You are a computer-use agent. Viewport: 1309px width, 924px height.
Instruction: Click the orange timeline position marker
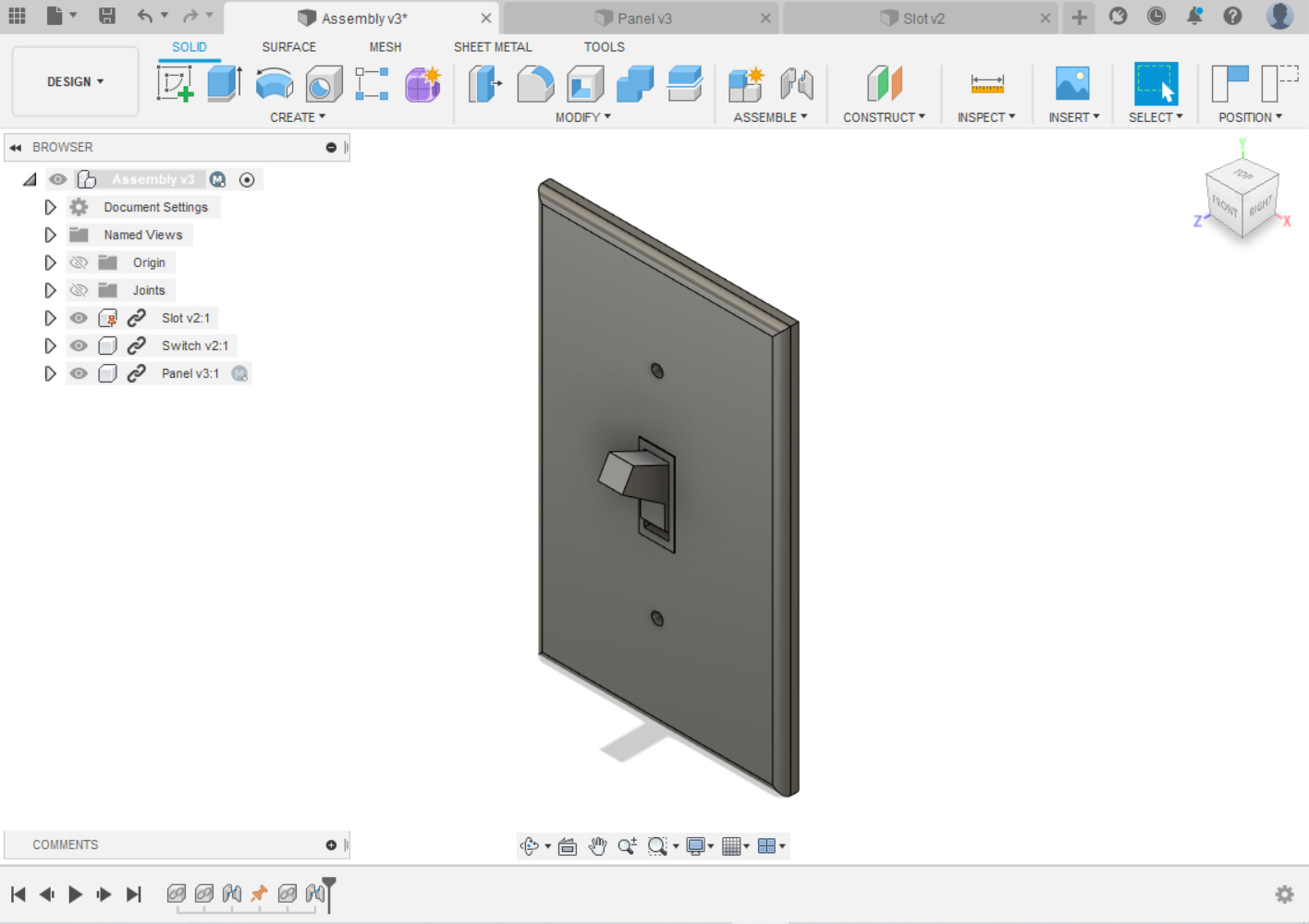pyautogui.click(x=259, y=893)
